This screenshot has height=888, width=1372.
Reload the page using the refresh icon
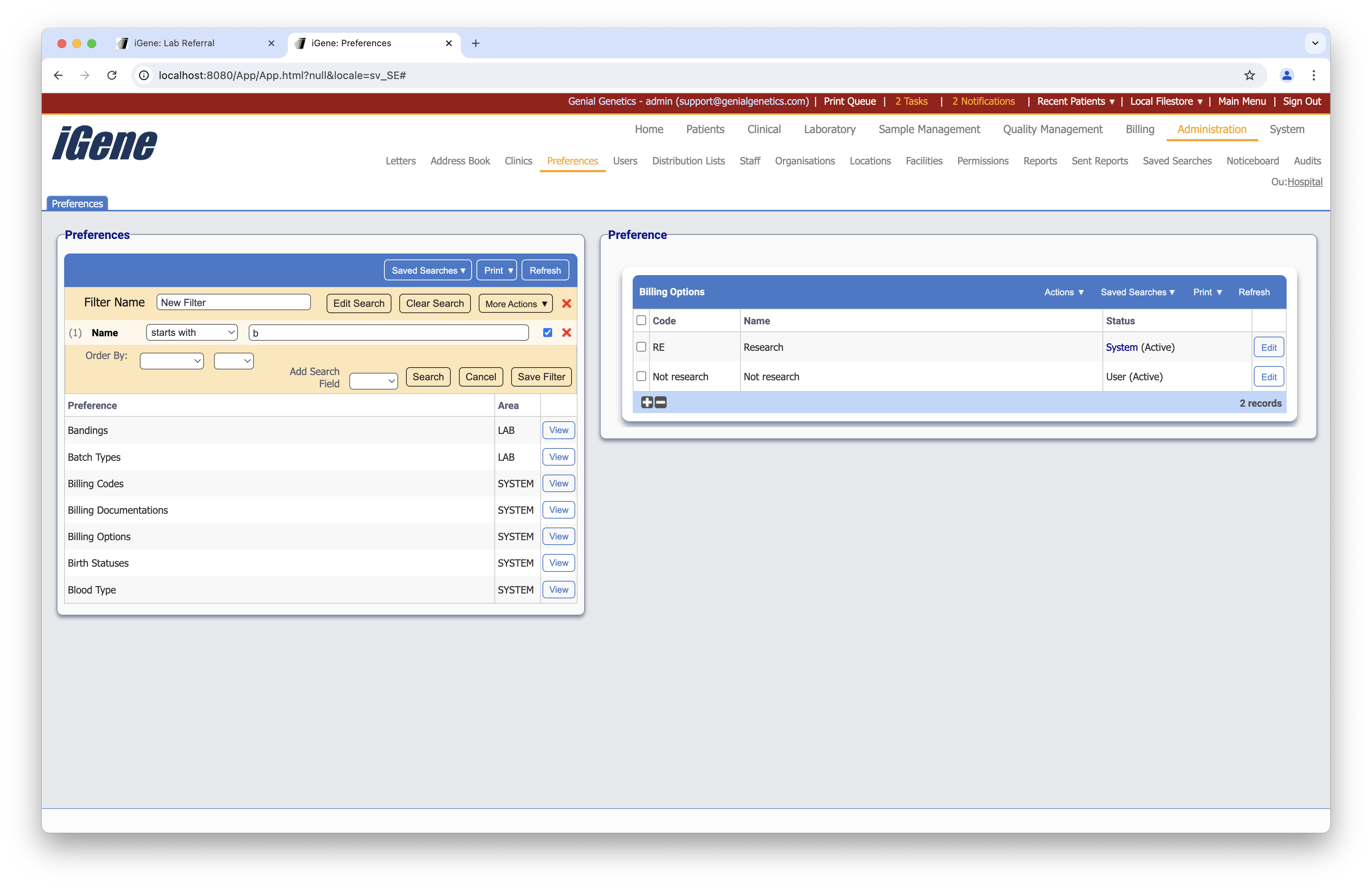click(112, 75)
